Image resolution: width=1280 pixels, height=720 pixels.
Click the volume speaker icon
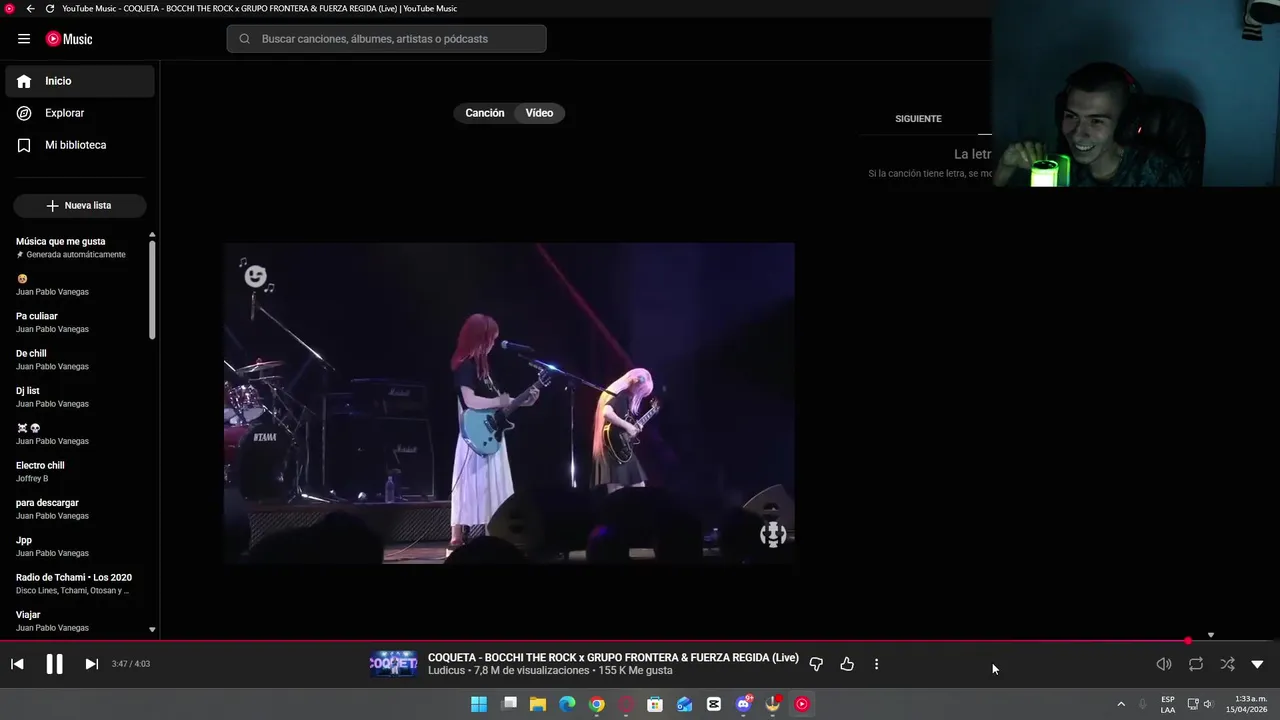pyautogui.click(x=1164, y=664)
